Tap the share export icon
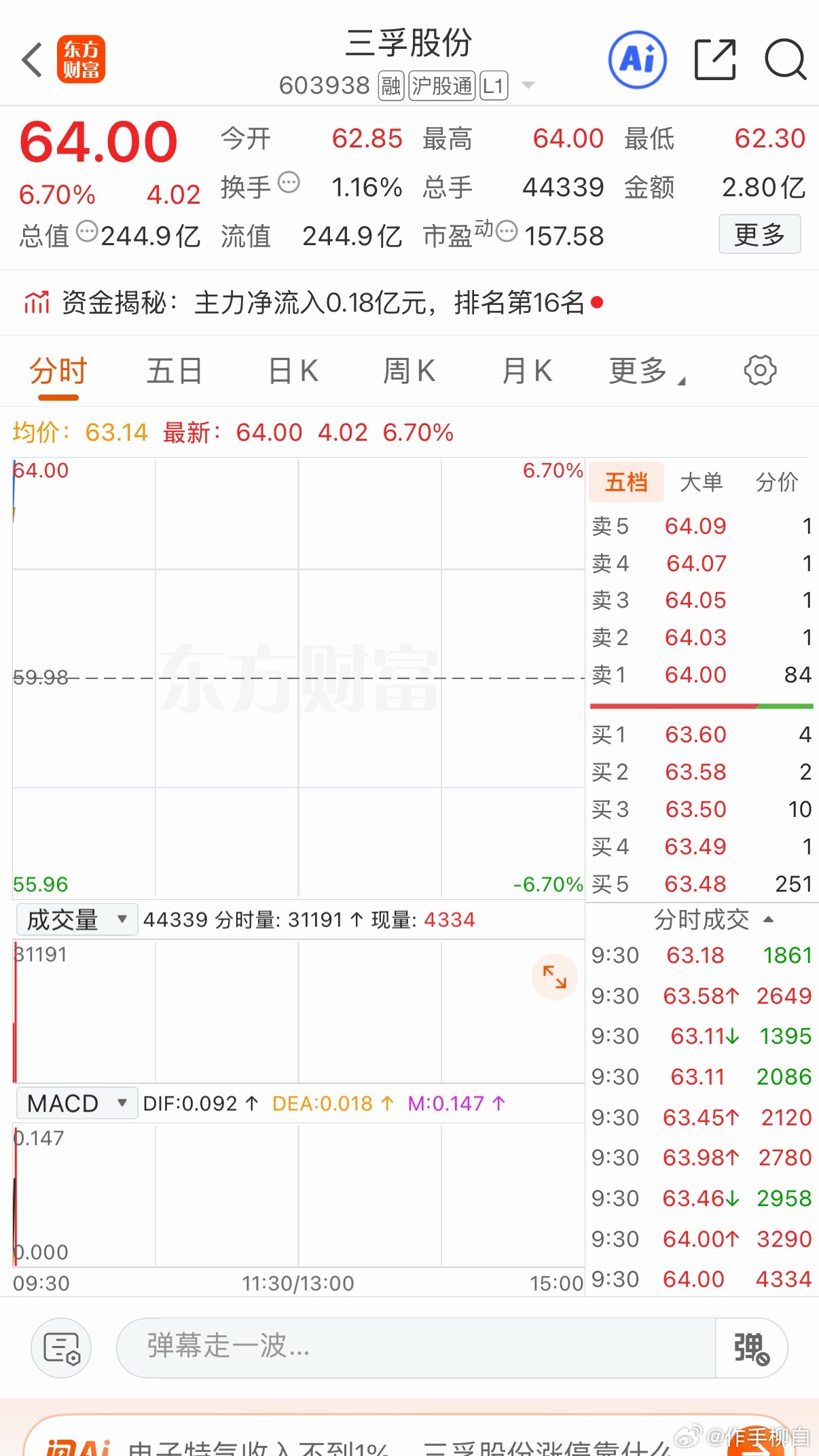This screenshot has width=819, height=1456. tap(715, 60)
